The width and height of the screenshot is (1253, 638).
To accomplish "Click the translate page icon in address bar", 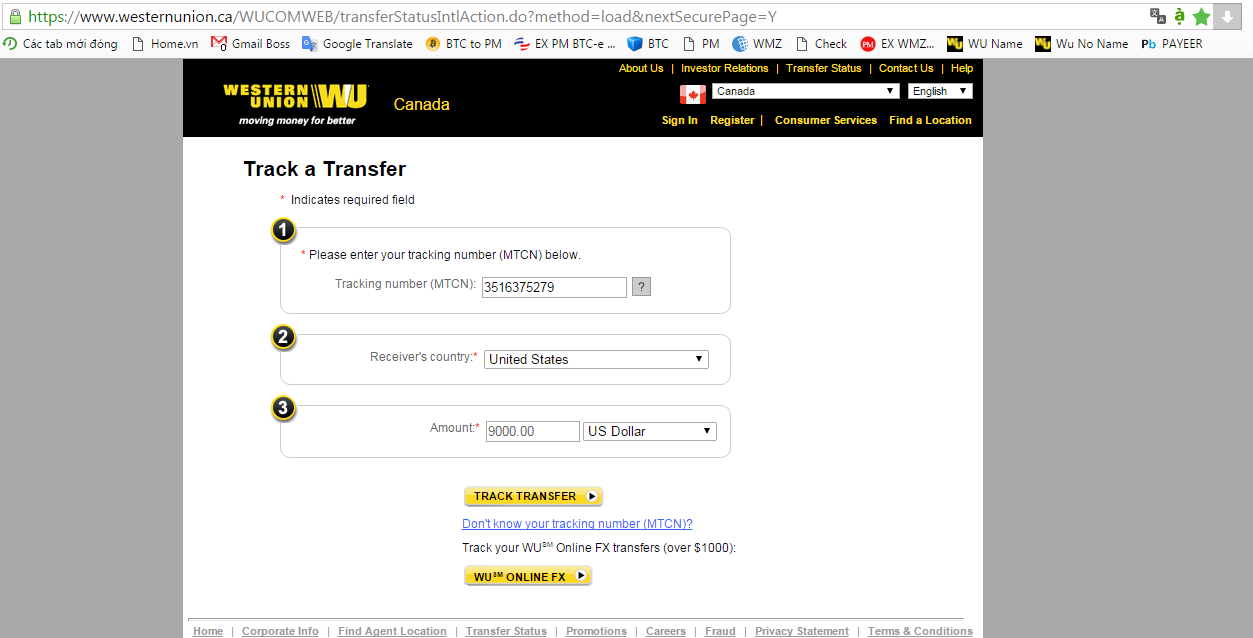I will (1158, 16).
